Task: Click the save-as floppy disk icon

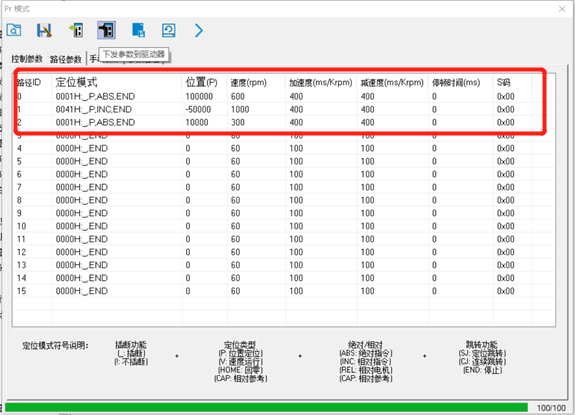Action: click(x=44, y=30)
